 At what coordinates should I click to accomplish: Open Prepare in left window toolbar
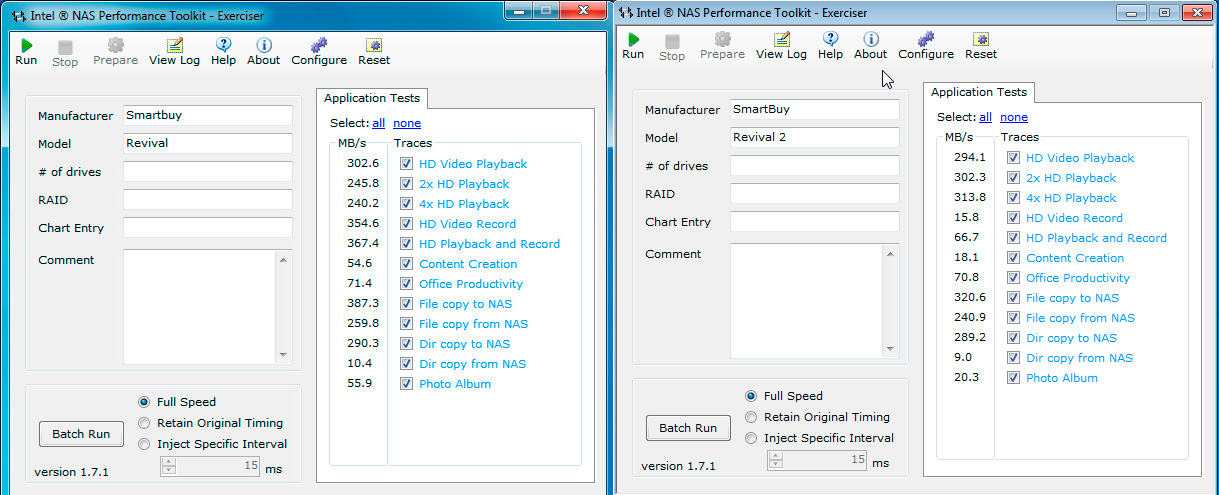(115, 52)
